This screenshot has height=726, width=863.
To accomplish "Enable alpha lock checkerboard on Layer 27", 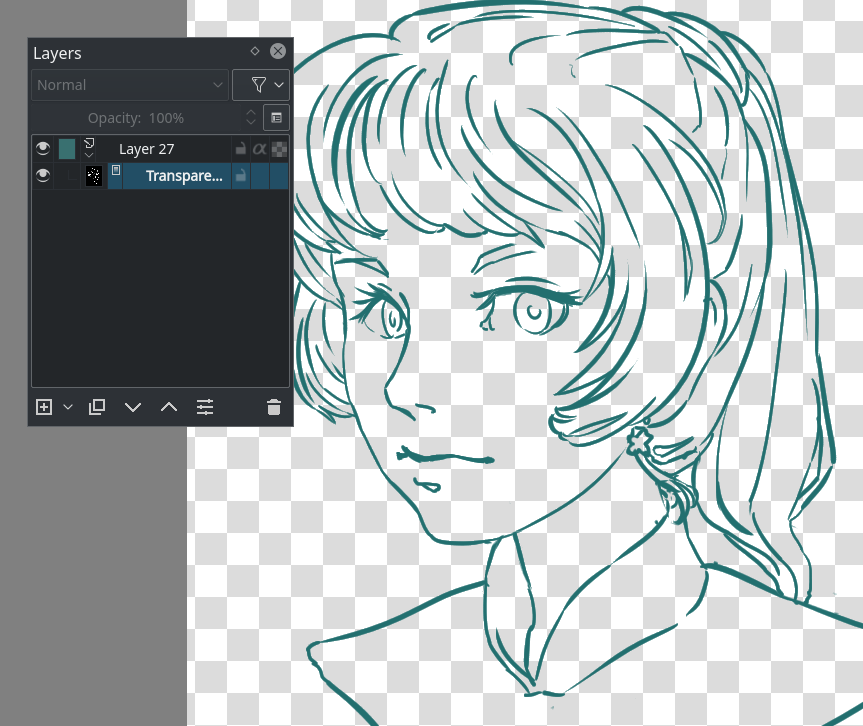I will 277,148.
